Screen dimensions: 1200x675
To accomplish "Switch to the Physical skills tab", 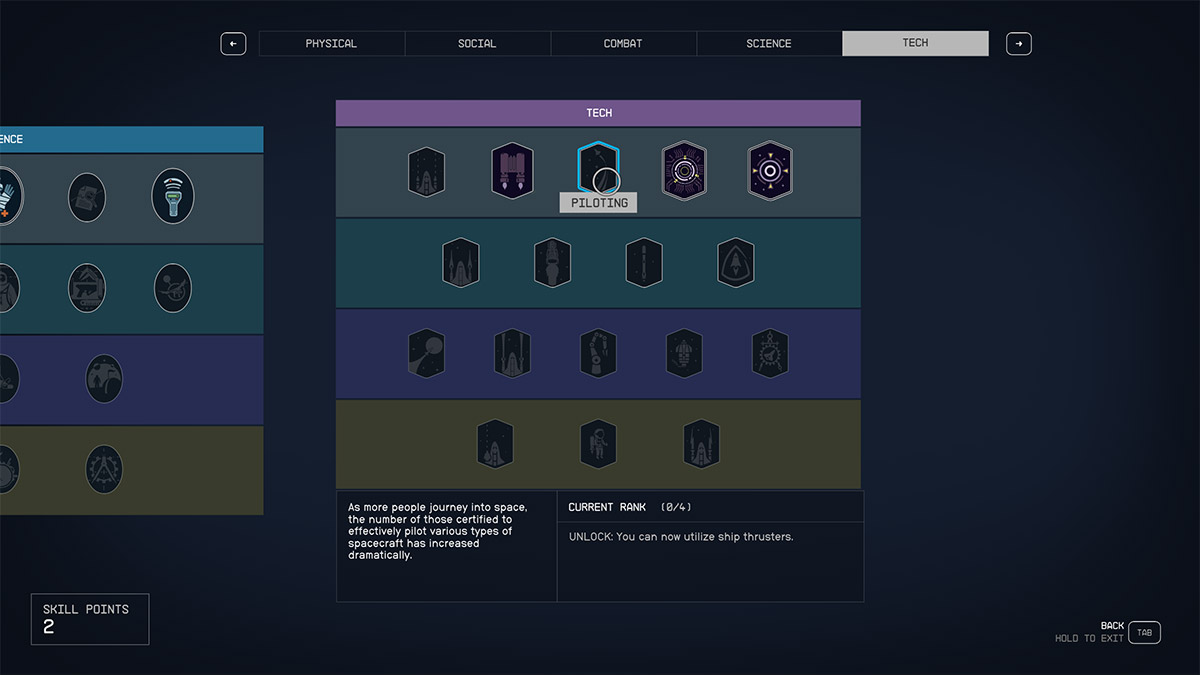I will (332, 44).
